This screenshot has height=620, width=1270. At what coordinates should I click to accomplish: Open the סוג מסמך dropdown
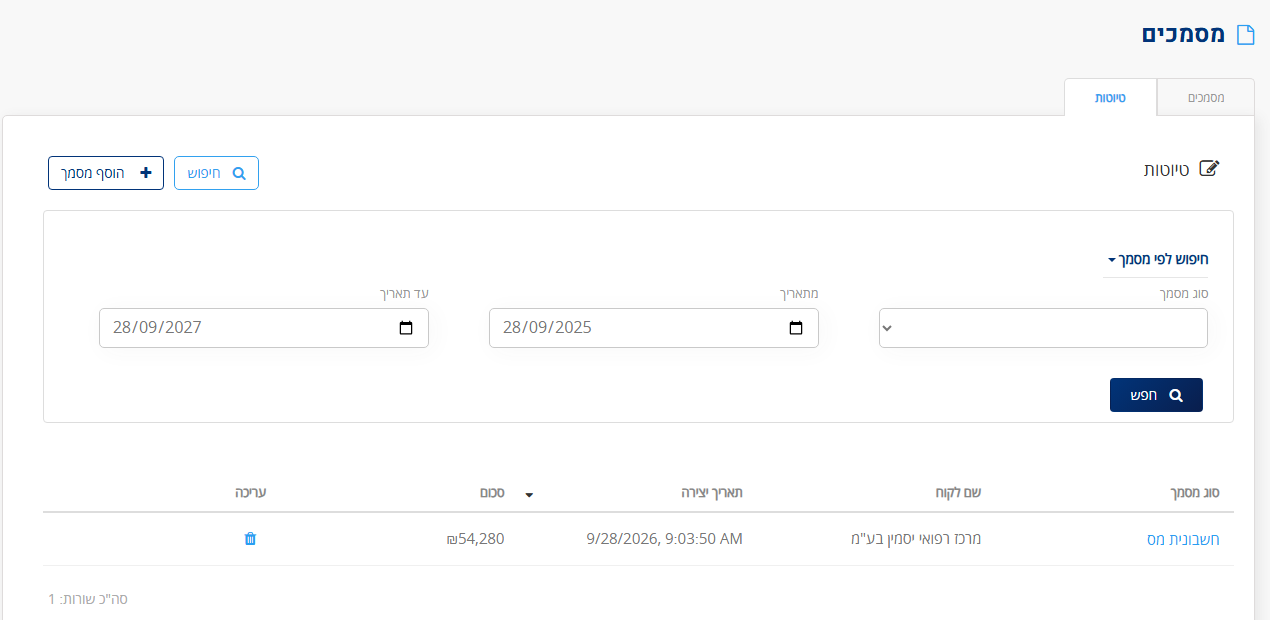pos(1043,328)
